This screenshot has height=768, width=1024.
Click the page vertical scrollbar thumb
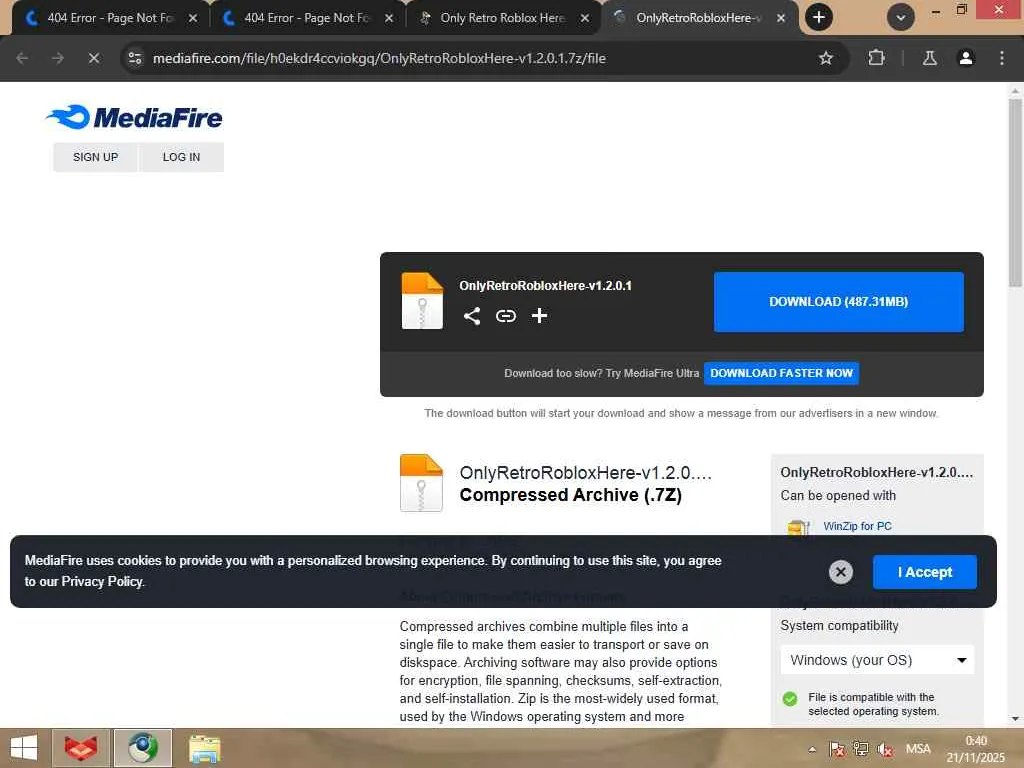coord(1015,193)
